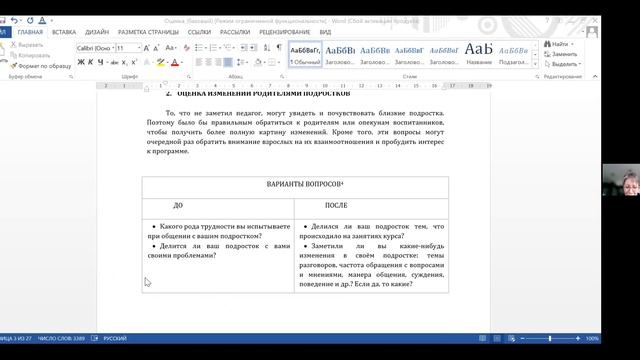Apply red font color
The height and width of the screenshot is (360, 640).
175,62
